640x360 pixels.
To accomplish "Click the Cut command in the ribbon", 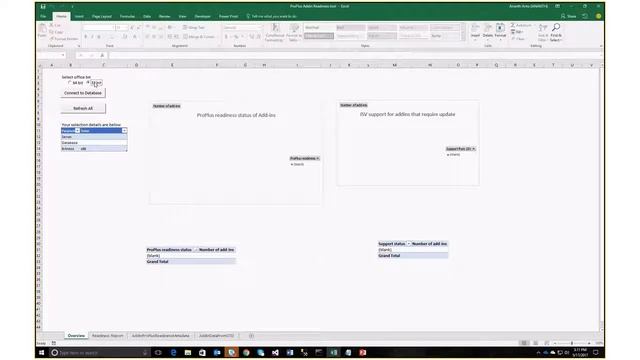I will [x=55, y=25].
